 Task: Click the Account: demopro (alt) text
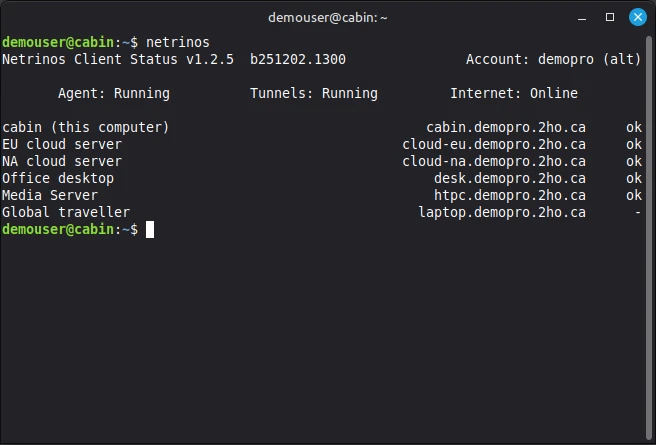pyautogui.click(x=554, y=59)
